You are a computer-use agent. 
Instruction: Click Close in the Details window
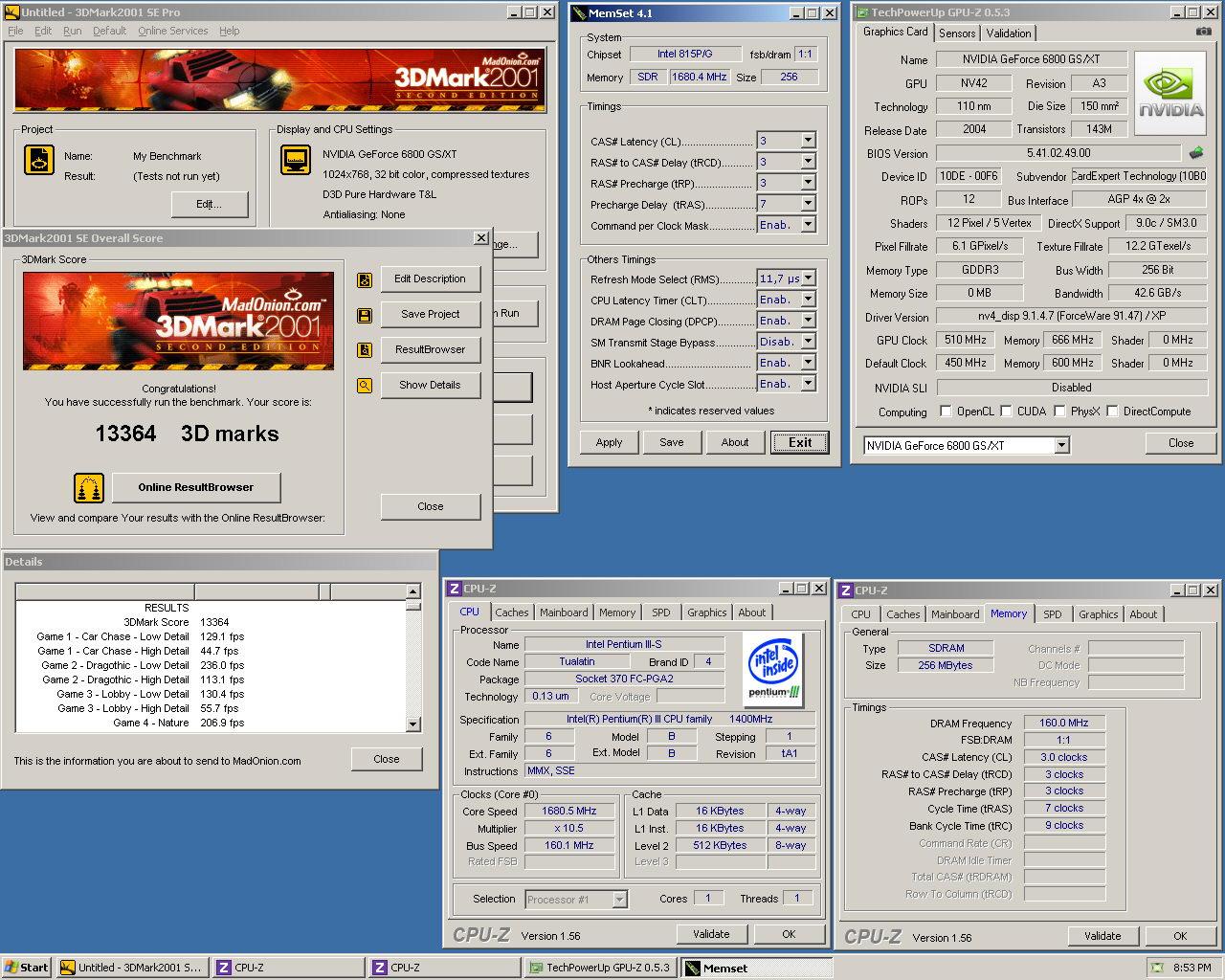click(387, 759)
